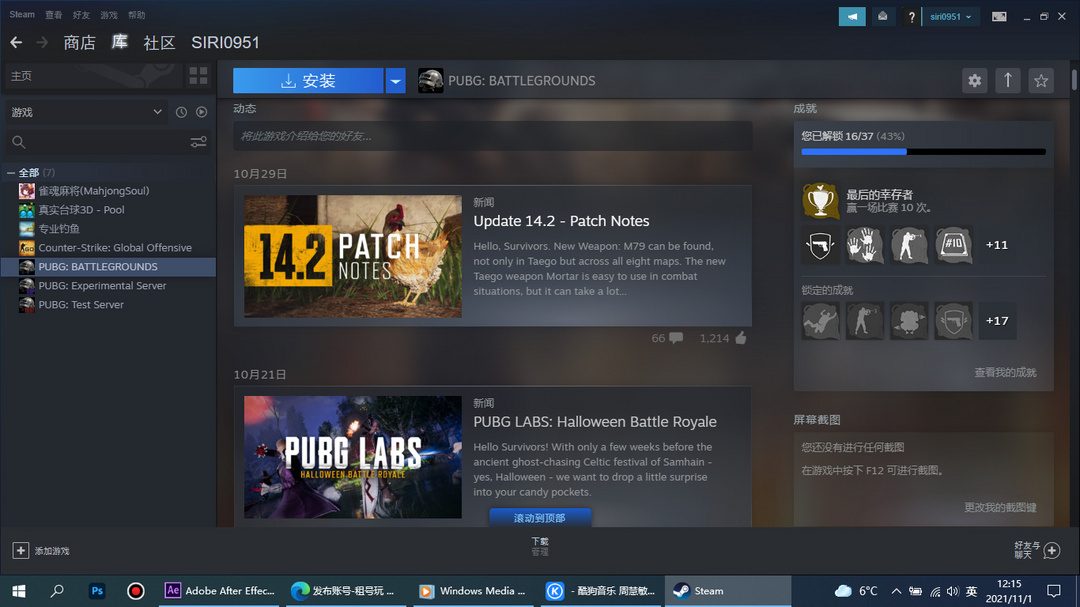Open 14.2 Patch Notes thumbnail image
Image resolution: width=1080 pixels, height=607 pixels.
point(353,256)
